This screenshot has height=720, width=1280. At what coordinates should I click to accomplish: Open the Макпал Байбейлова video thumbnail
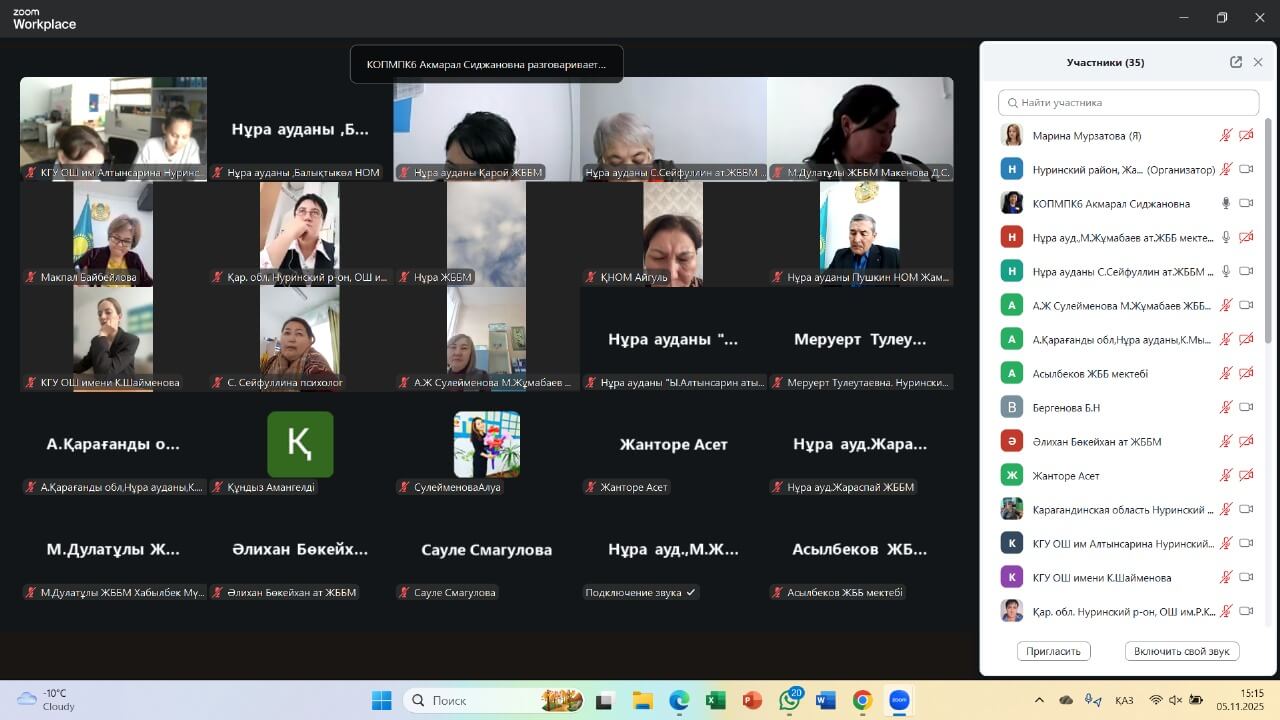click(x=113, y=234)
